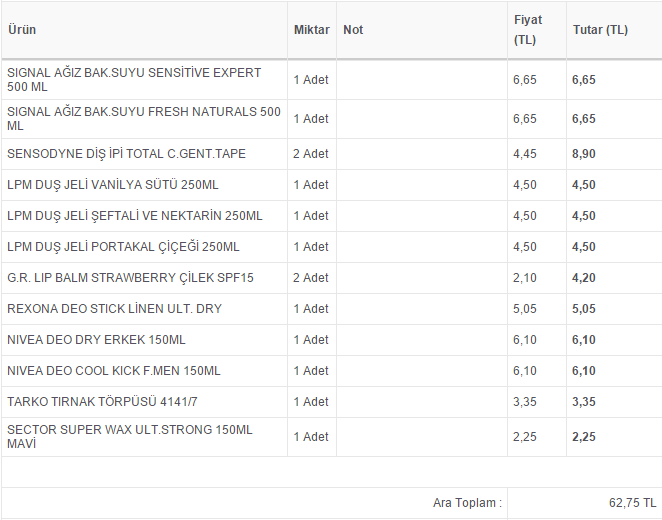Click the Ara Toplam label
The width and height of the screenshot is (662, 520).
[467, 503]
